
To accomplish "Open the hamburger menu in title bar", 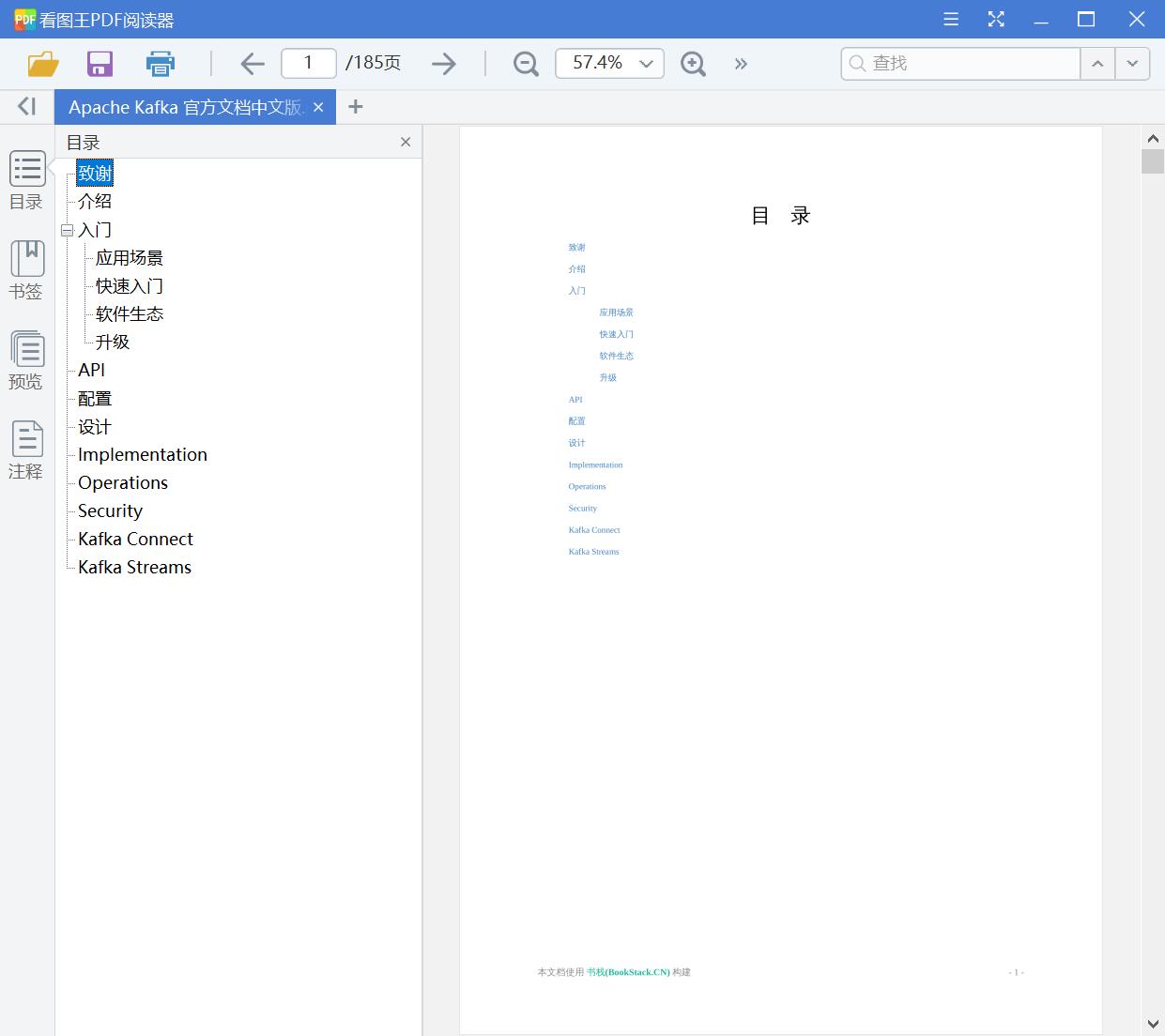I will tap(951, 19).
